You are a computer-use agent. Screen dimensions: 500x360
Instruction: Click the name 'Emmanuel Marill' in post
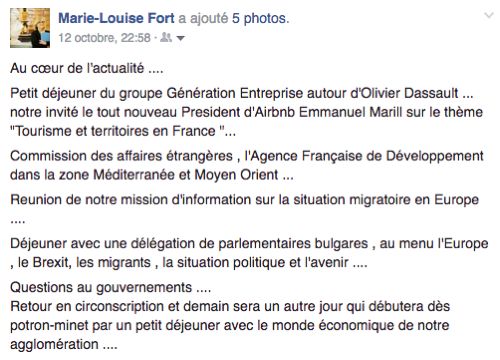[x=351, y=112]
